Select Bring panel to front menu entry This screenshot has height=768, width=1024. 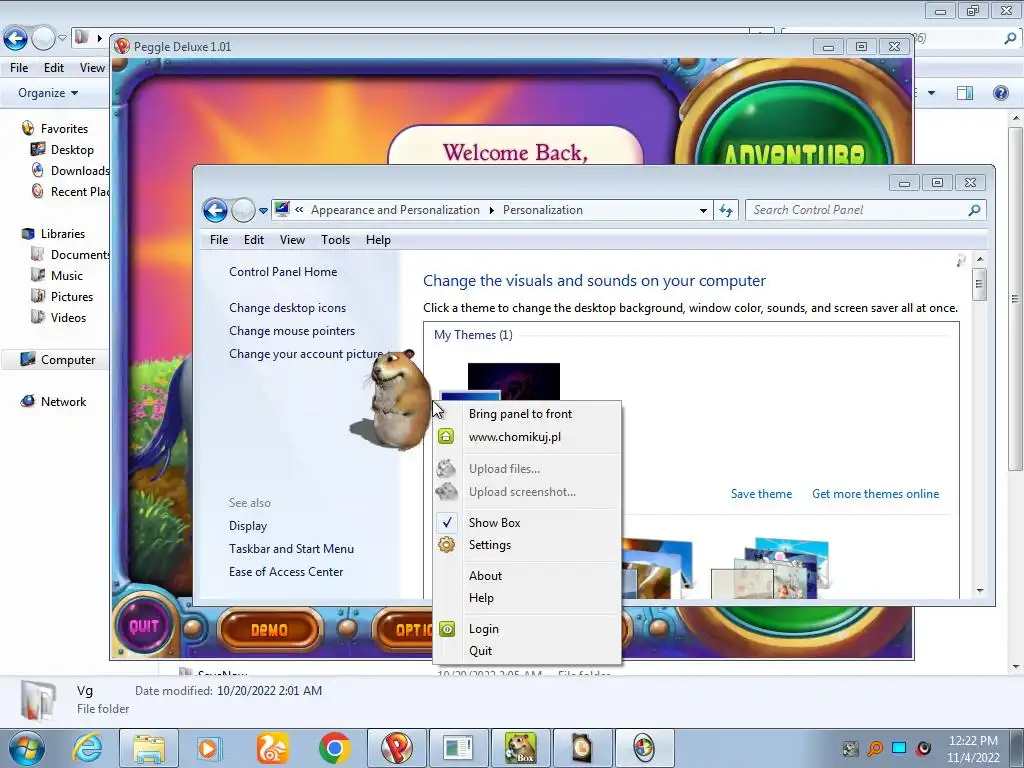coord(520,413)
